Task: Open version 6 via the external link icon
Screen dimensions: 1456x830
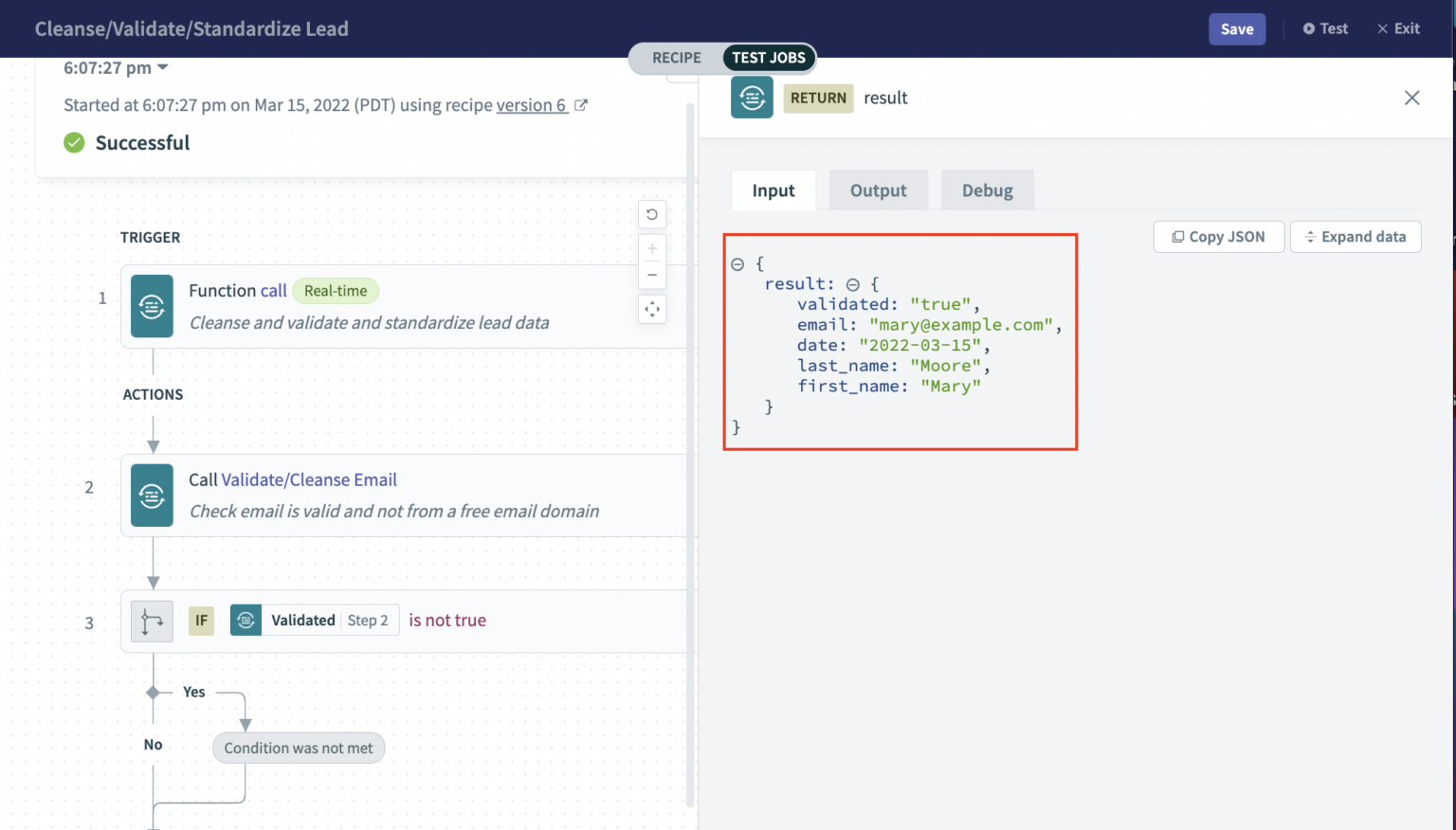Action: (581, 105)
